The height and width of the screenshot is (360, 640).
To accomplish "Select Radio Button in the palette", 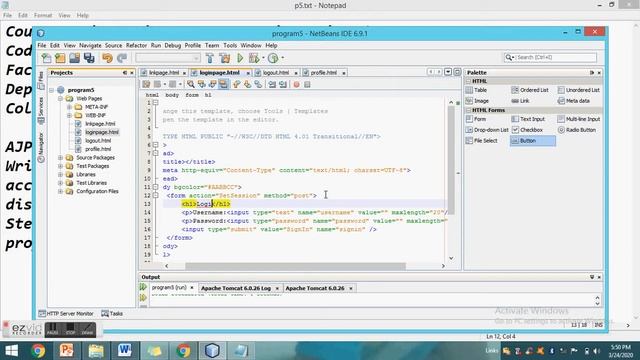I will tap(577, 130).
